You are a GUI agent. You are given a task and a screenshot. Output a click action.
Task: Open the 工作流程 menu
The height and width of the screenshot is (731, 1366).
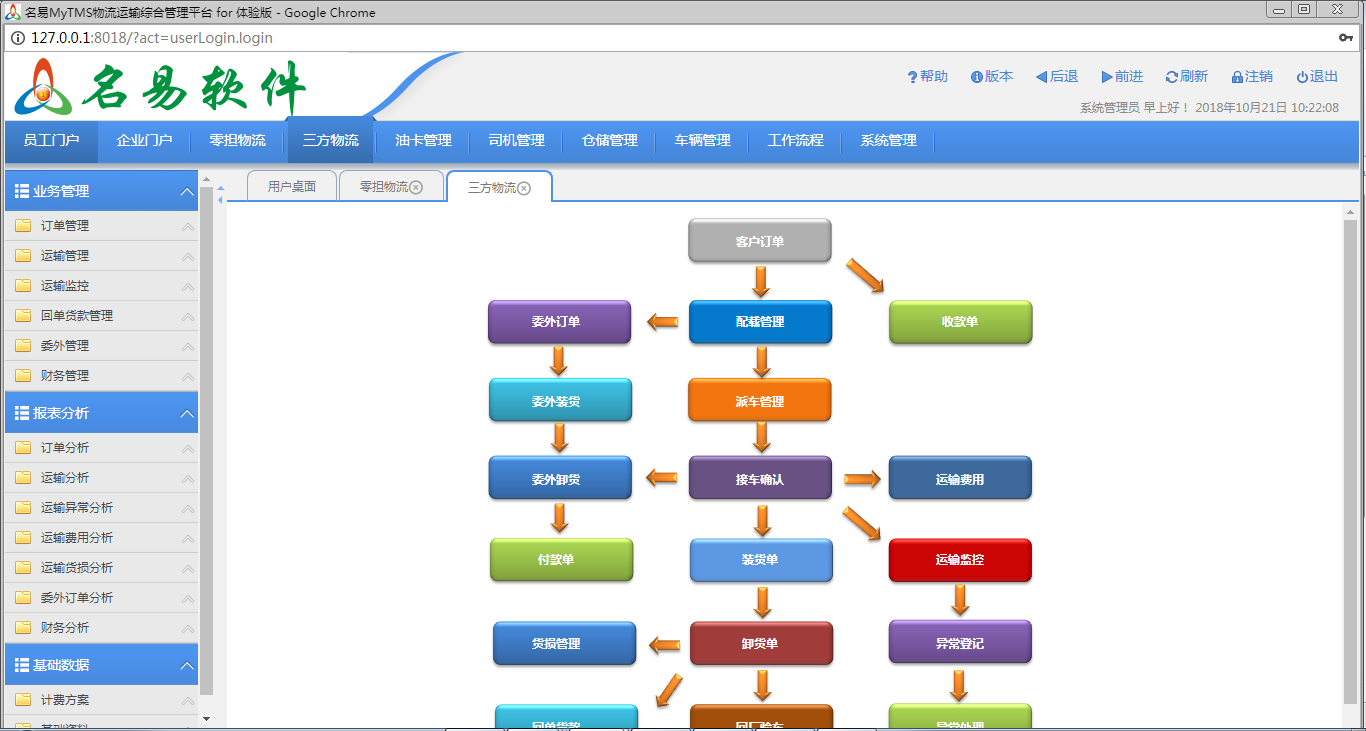point(796,141)
